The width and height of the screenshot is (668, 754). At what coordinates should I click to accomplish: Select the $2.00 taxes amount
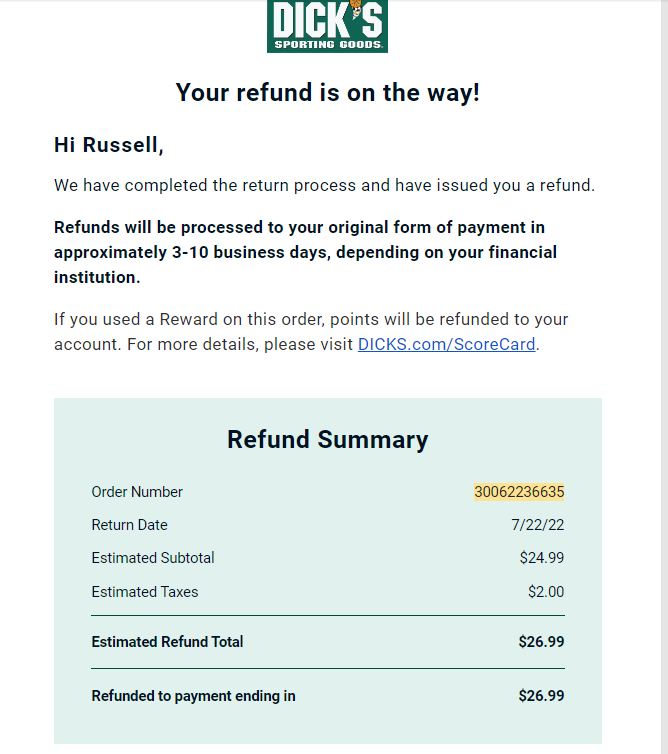pyautogui.click(x=546, y=591)
